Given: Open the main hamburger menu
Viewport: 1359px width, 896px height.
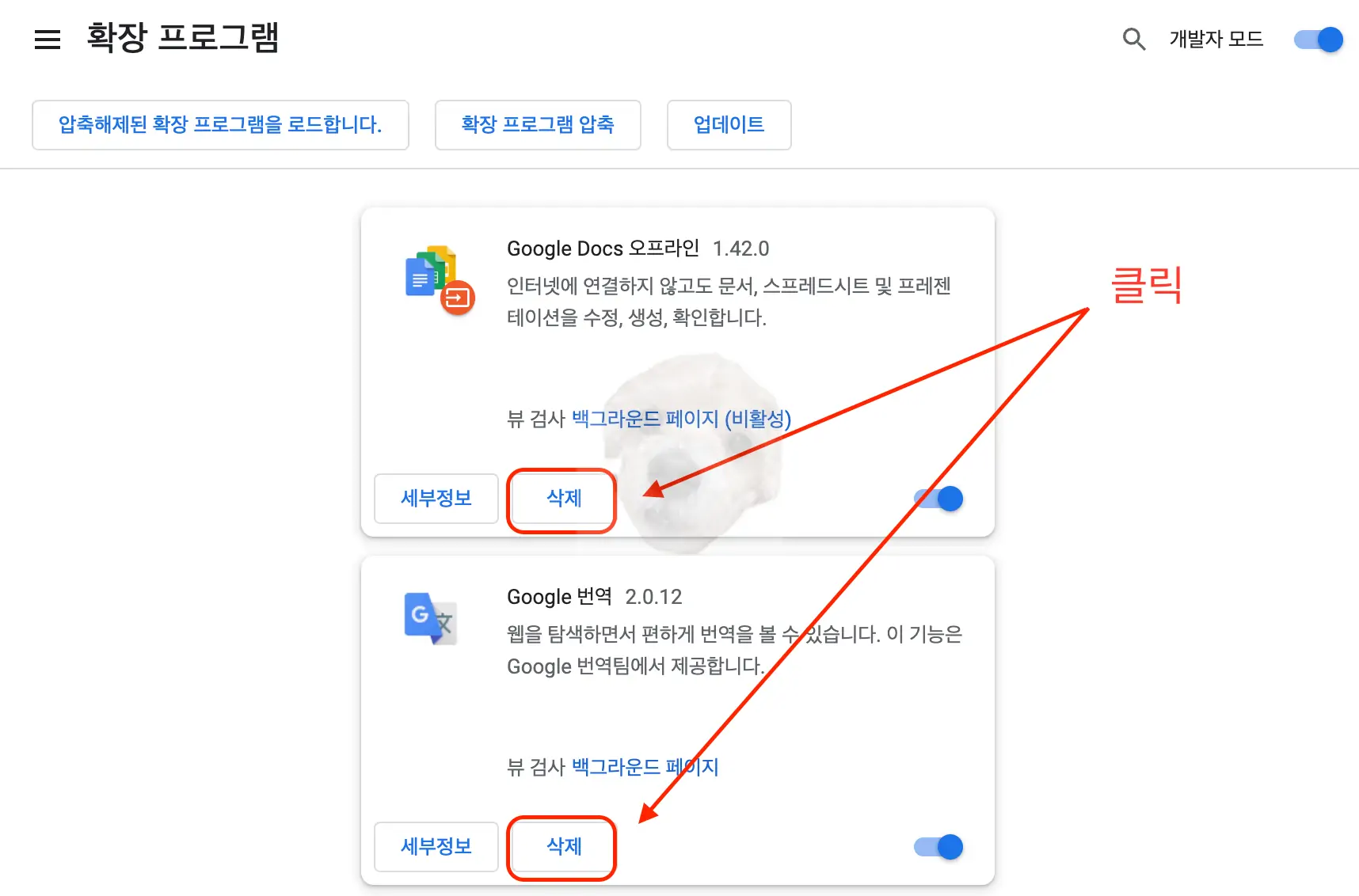Looking at the screenshot, I should (x=48, y=40).
